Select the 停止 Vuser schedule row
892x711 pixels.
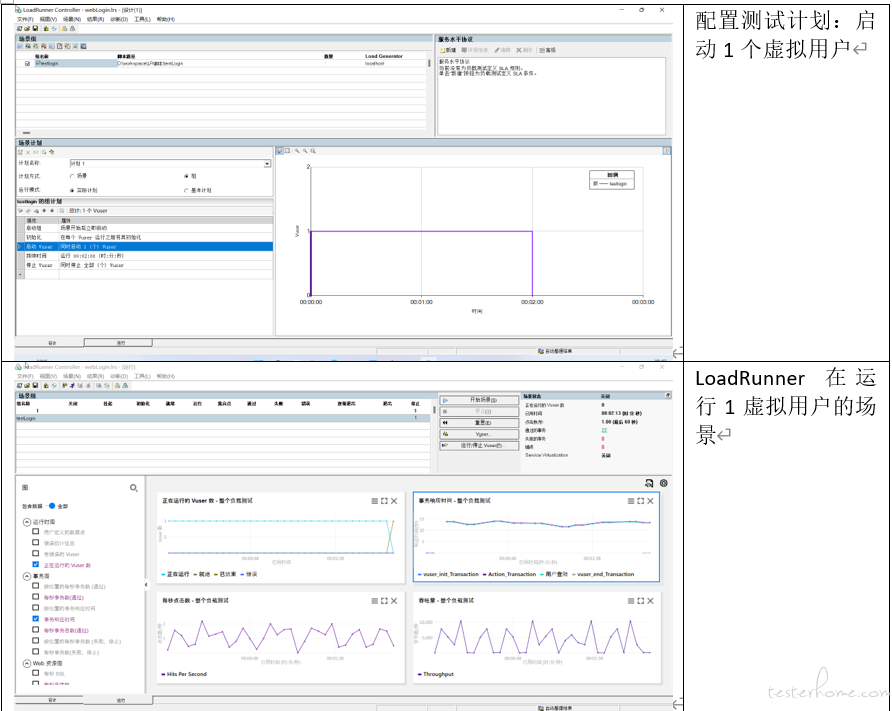point(144,265)
